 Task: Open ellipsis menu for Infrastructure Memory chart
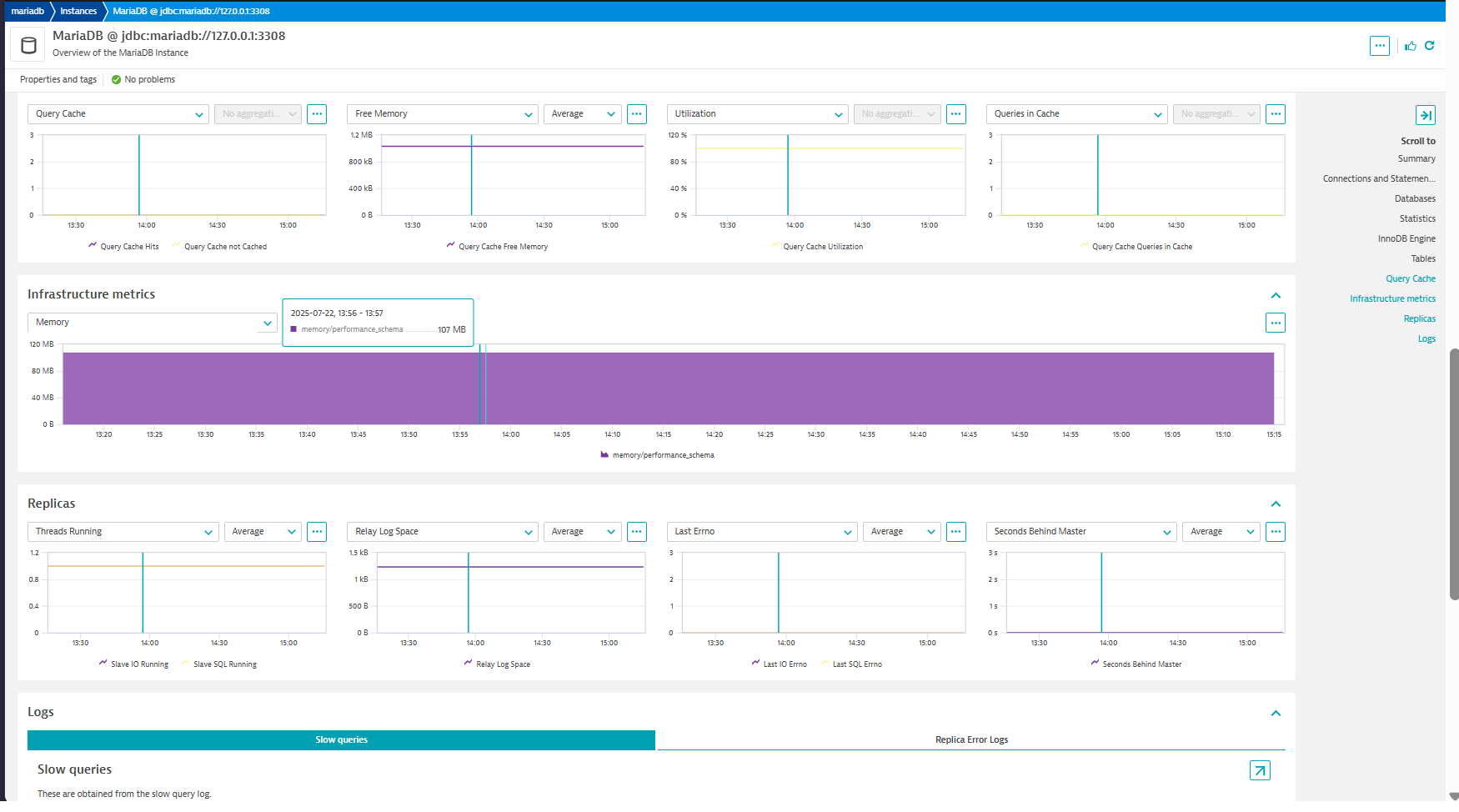point(1275,323)
